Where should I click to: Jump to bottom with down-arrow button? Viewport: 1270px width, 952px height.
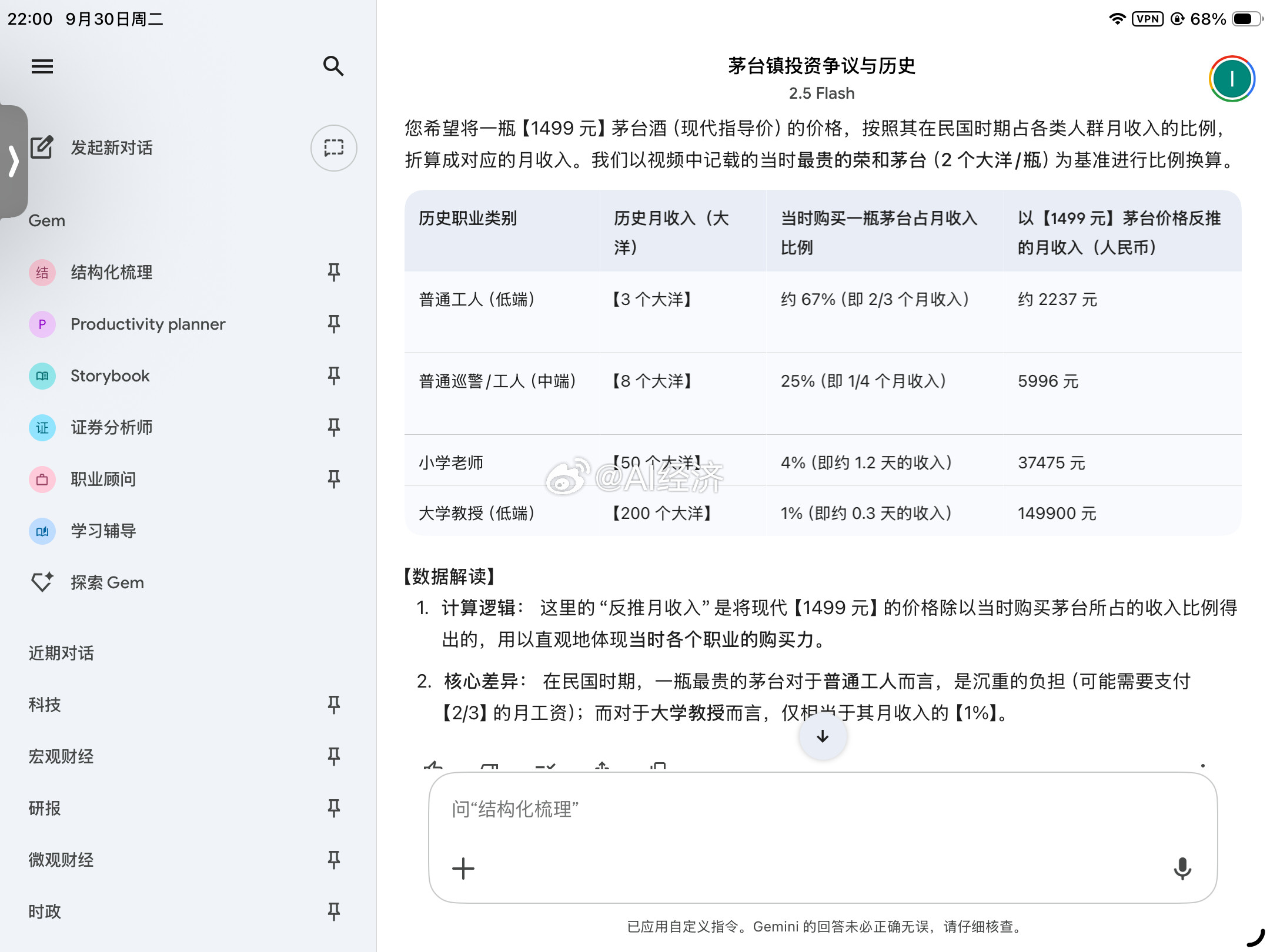(823, 736)
